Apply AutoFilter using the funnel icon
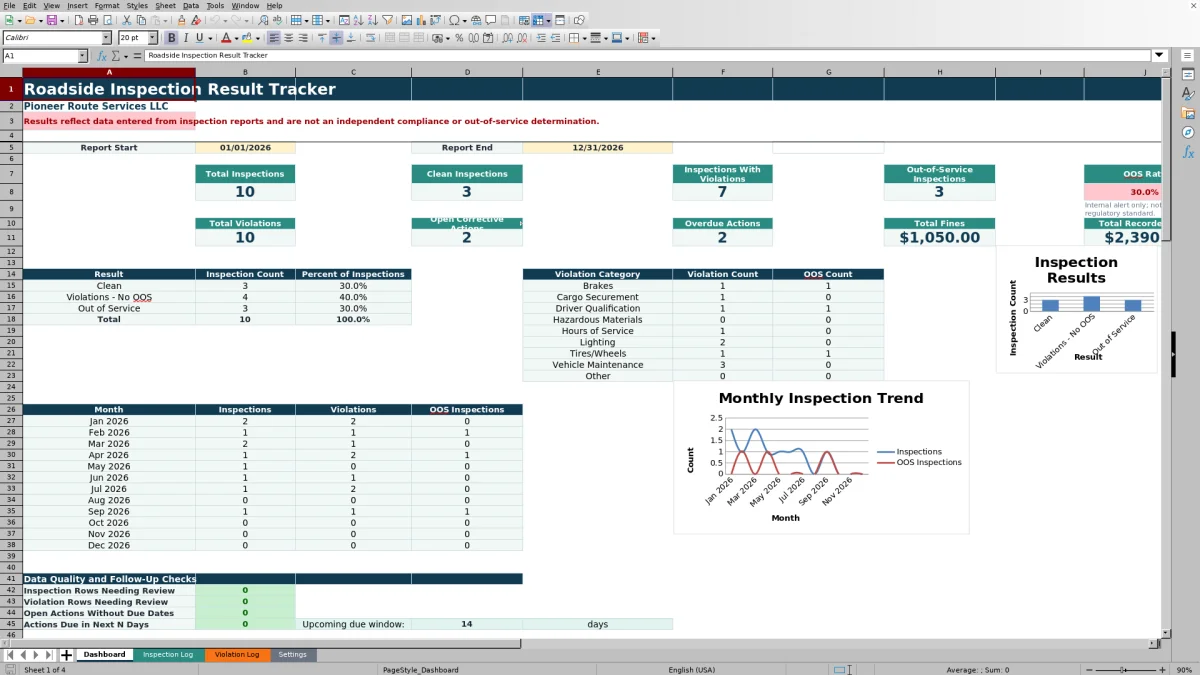1200x675 pixels. [386, 20]
